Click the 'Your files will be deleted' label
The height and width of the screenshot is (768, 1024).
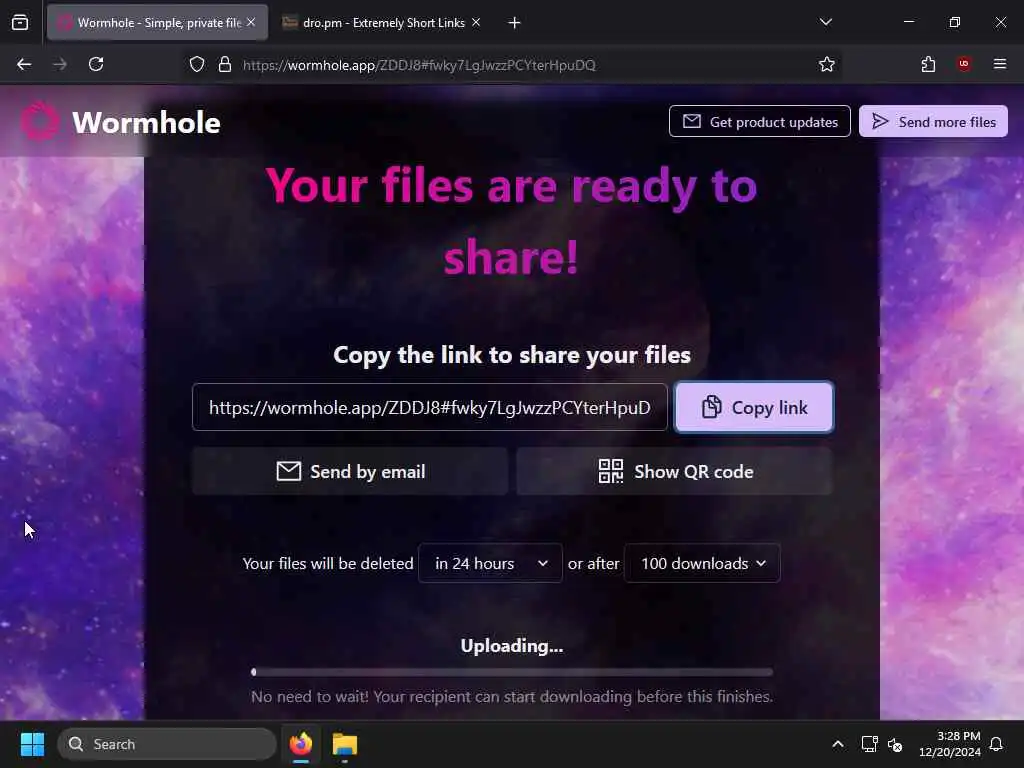[x=328, y=563]
